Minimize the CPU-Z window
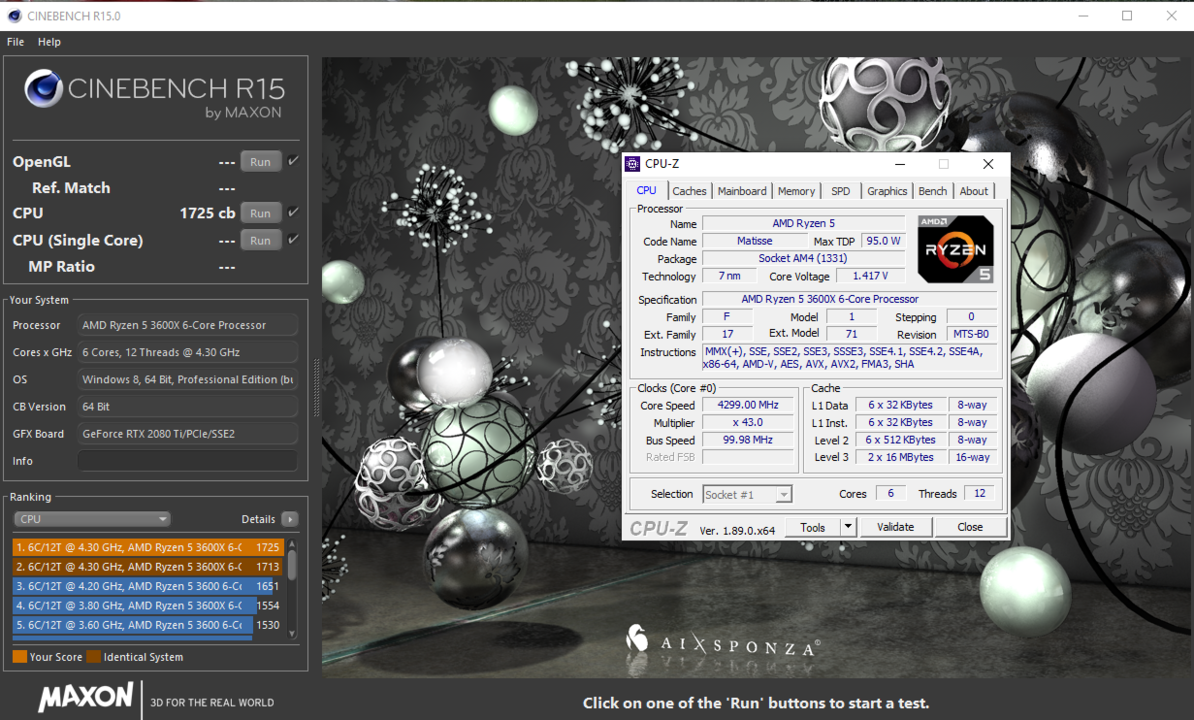The width and height of the screenshot is (1194, 720). 900,164
